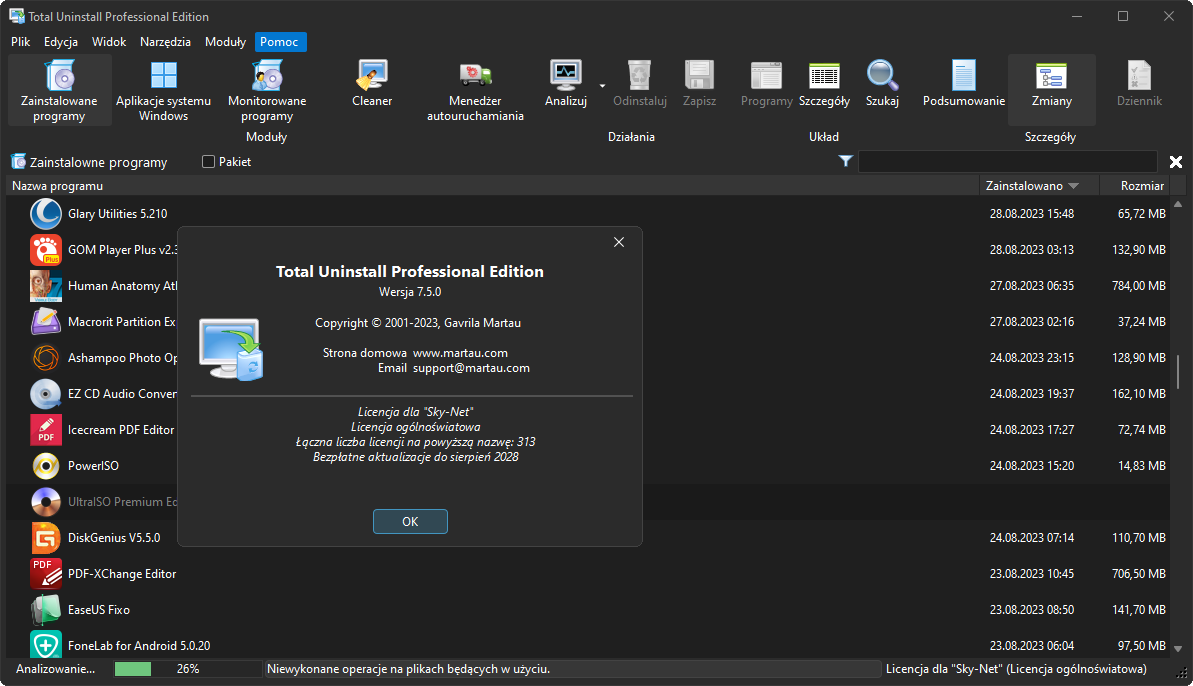
Task: Click the filter funnel icon
Action: [x=845, y=161]
